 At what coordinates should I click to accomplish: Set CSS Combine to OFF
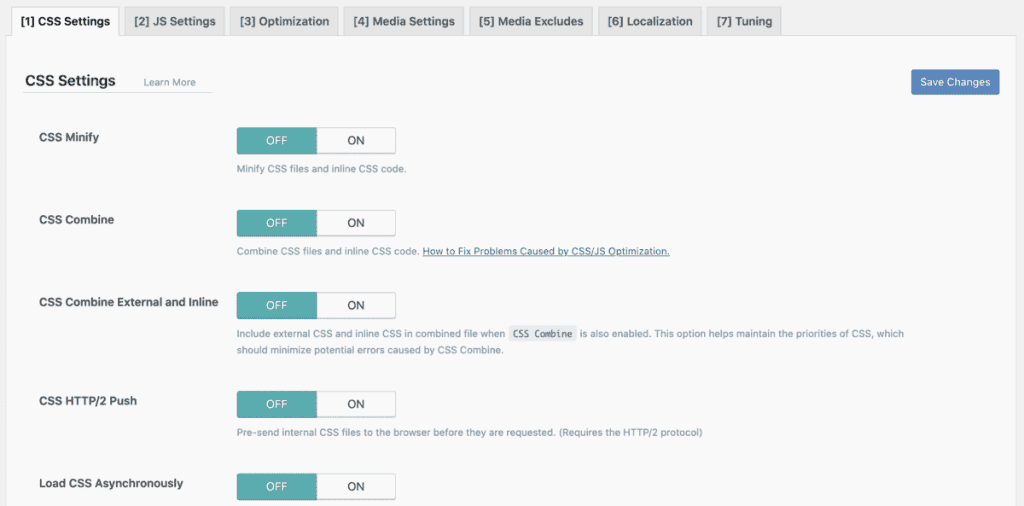pos(276,223)
